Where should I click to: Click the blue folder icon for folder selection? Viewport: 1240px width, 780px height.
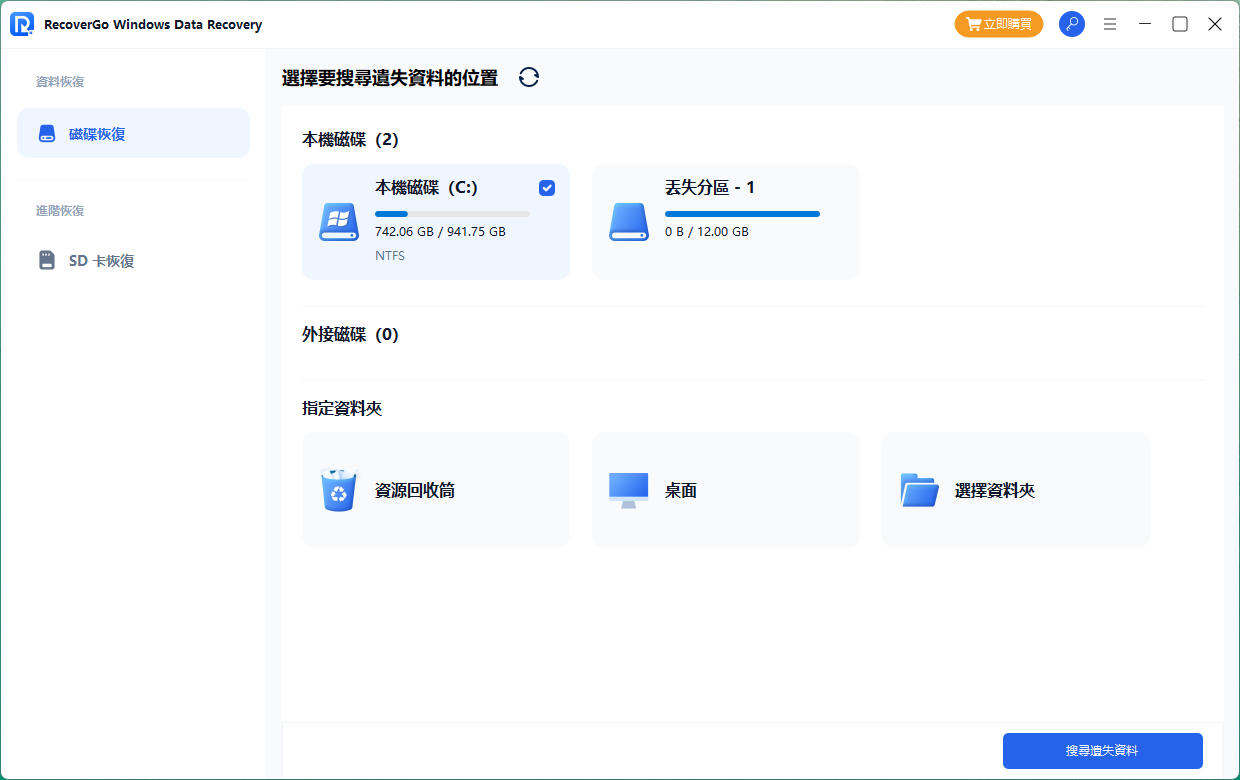(919, 491)
